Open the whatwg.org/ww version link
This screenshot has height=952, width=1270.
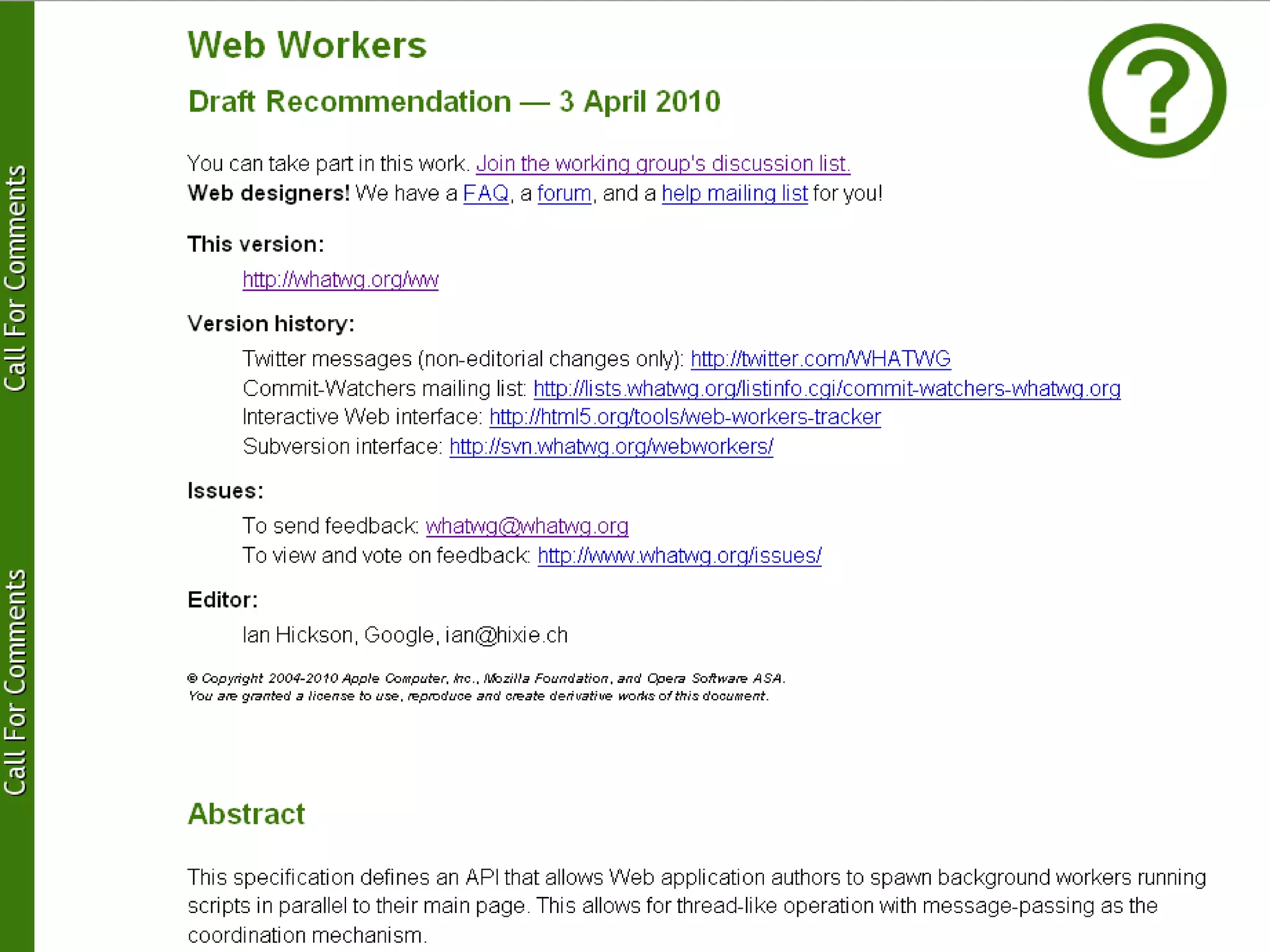(x=340, y=280)
